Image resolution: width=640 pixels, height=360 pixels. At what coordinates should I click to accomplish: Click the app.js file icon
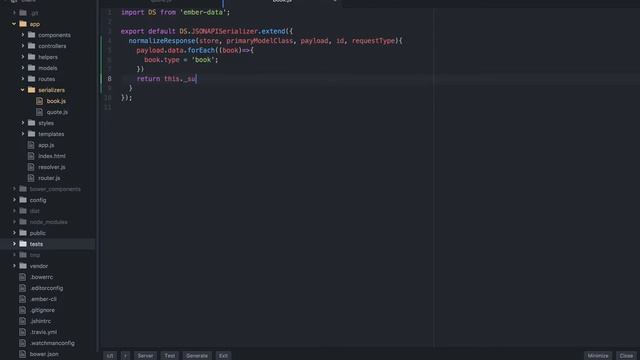click(31, 145)
